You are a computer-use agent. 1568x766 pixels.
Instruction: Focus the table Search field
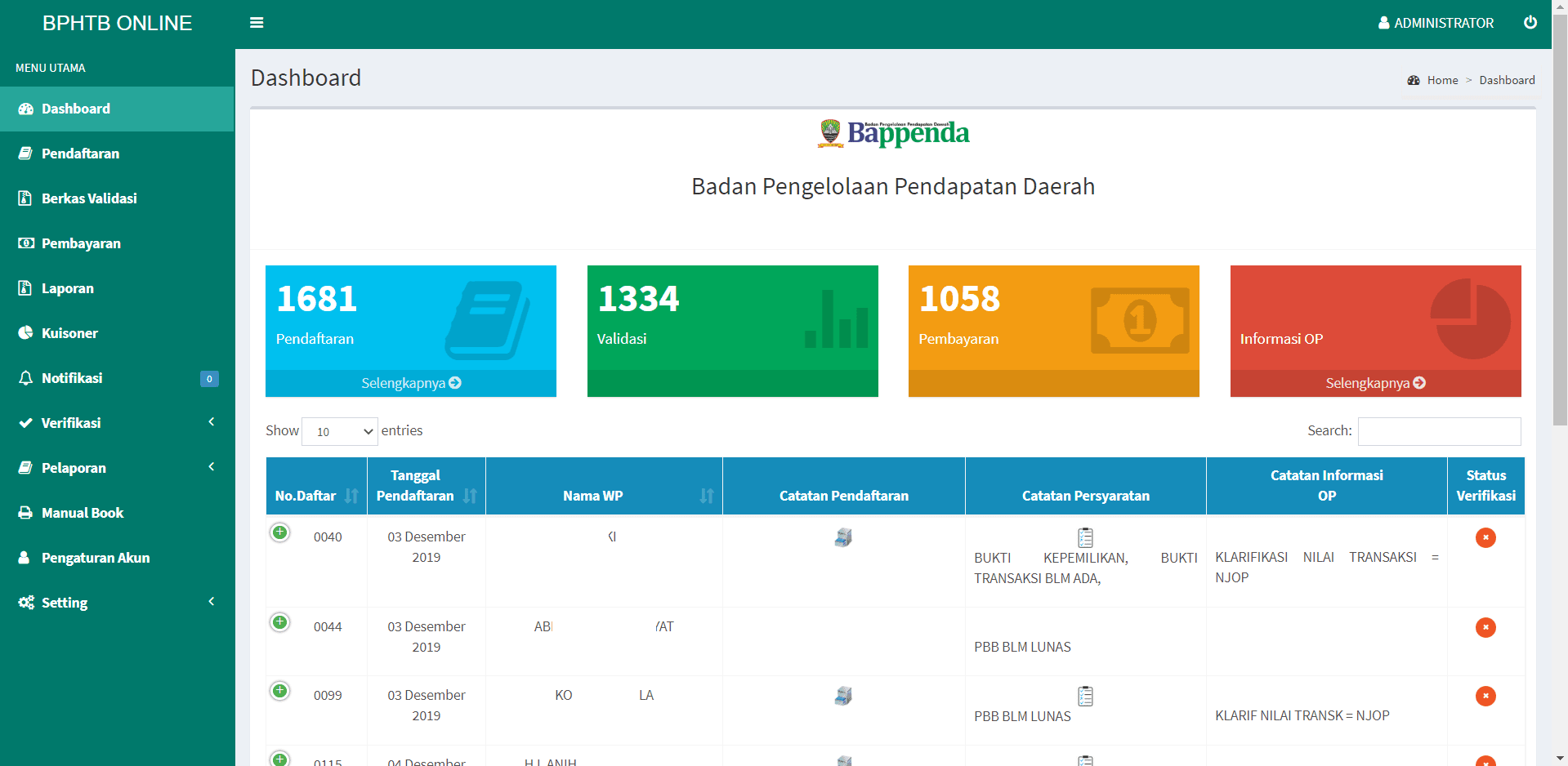(1439, 431)
